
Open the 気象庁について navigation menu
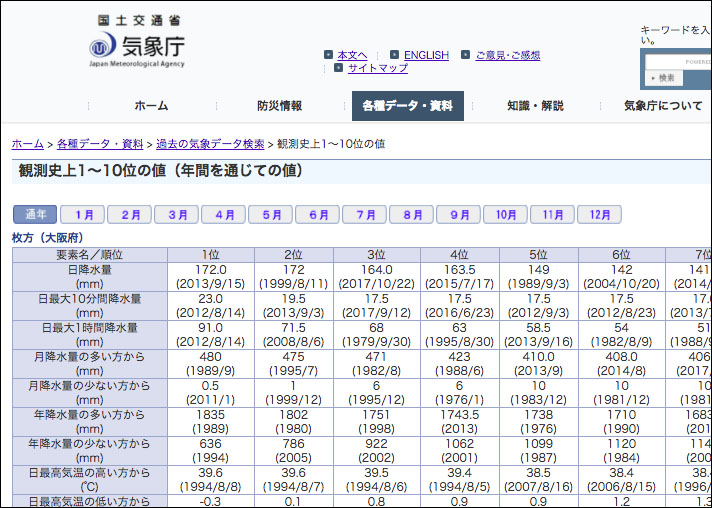pyautogui.click(x=662, y=106)
